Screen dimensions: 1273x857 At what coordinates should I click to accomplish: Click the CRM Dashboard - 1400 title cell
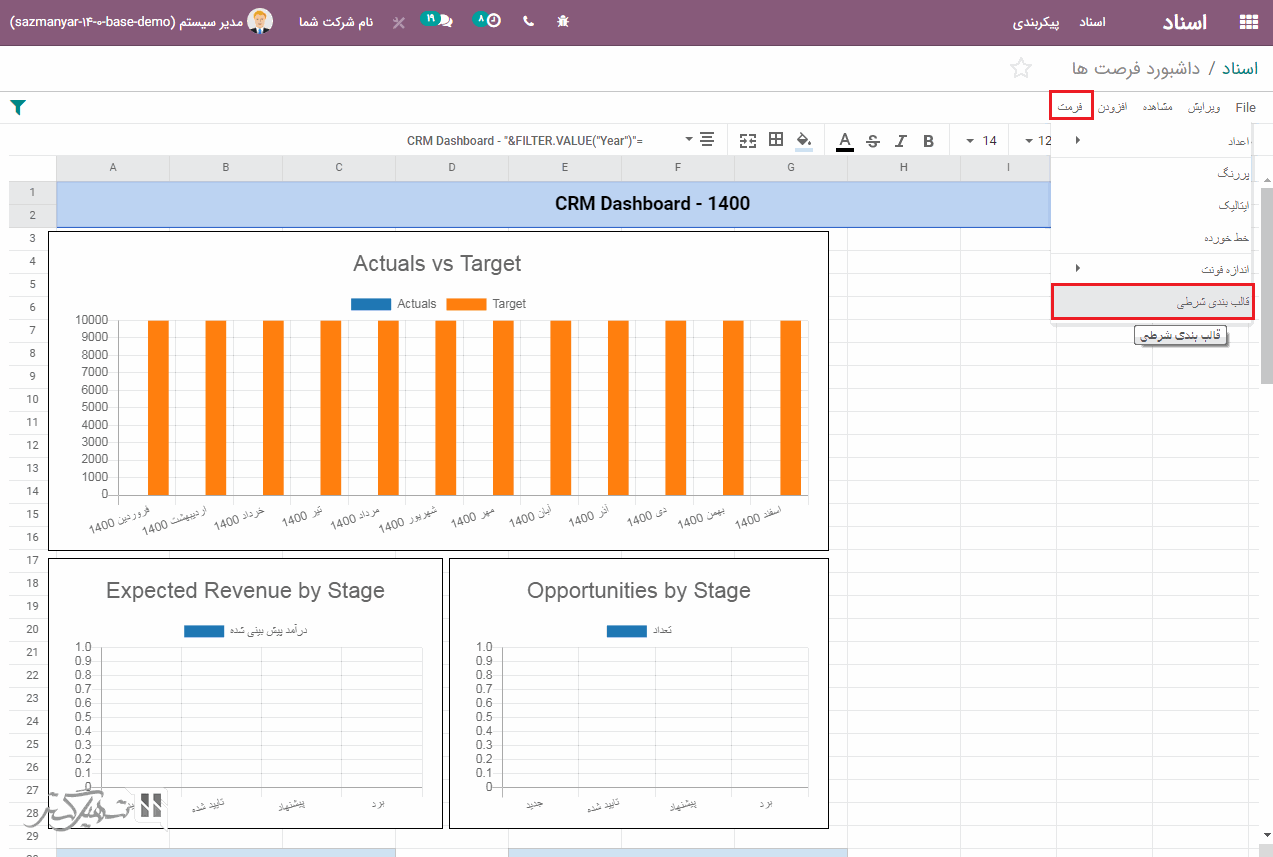click(x=652, y=204)
